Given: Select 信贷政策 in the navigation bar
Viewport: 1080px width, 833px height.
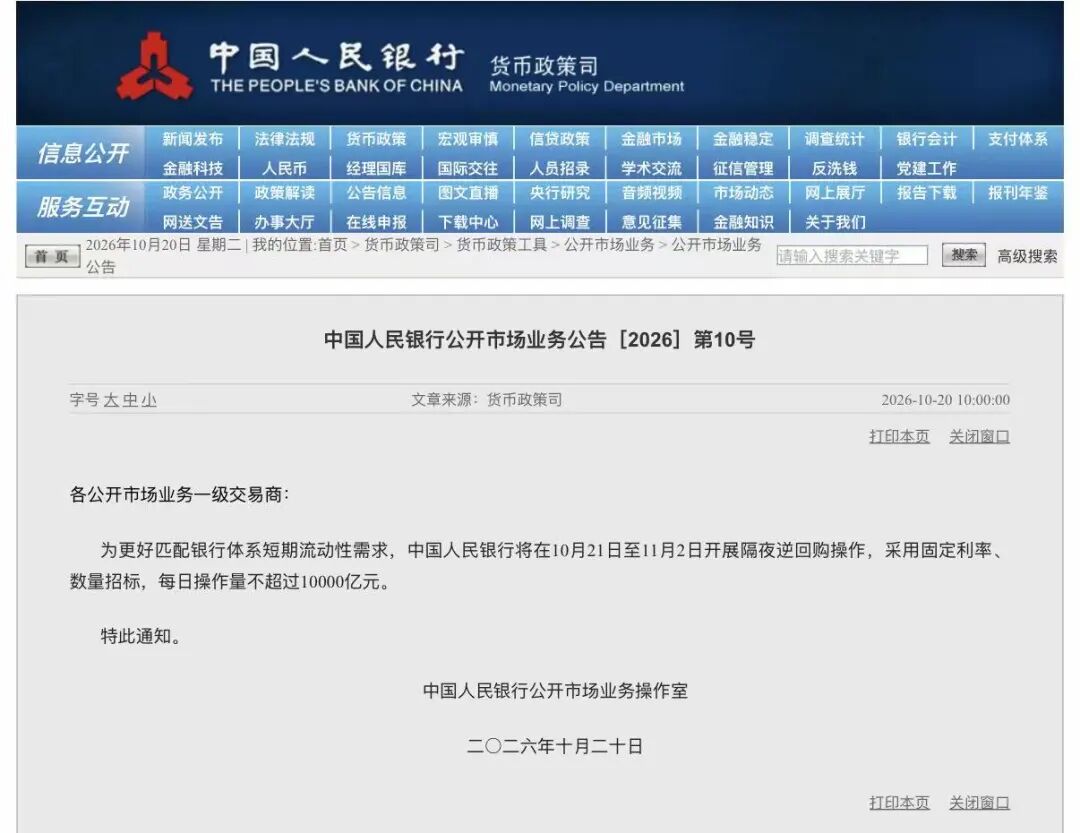Looking at the screenshot, I should point(559,139).
